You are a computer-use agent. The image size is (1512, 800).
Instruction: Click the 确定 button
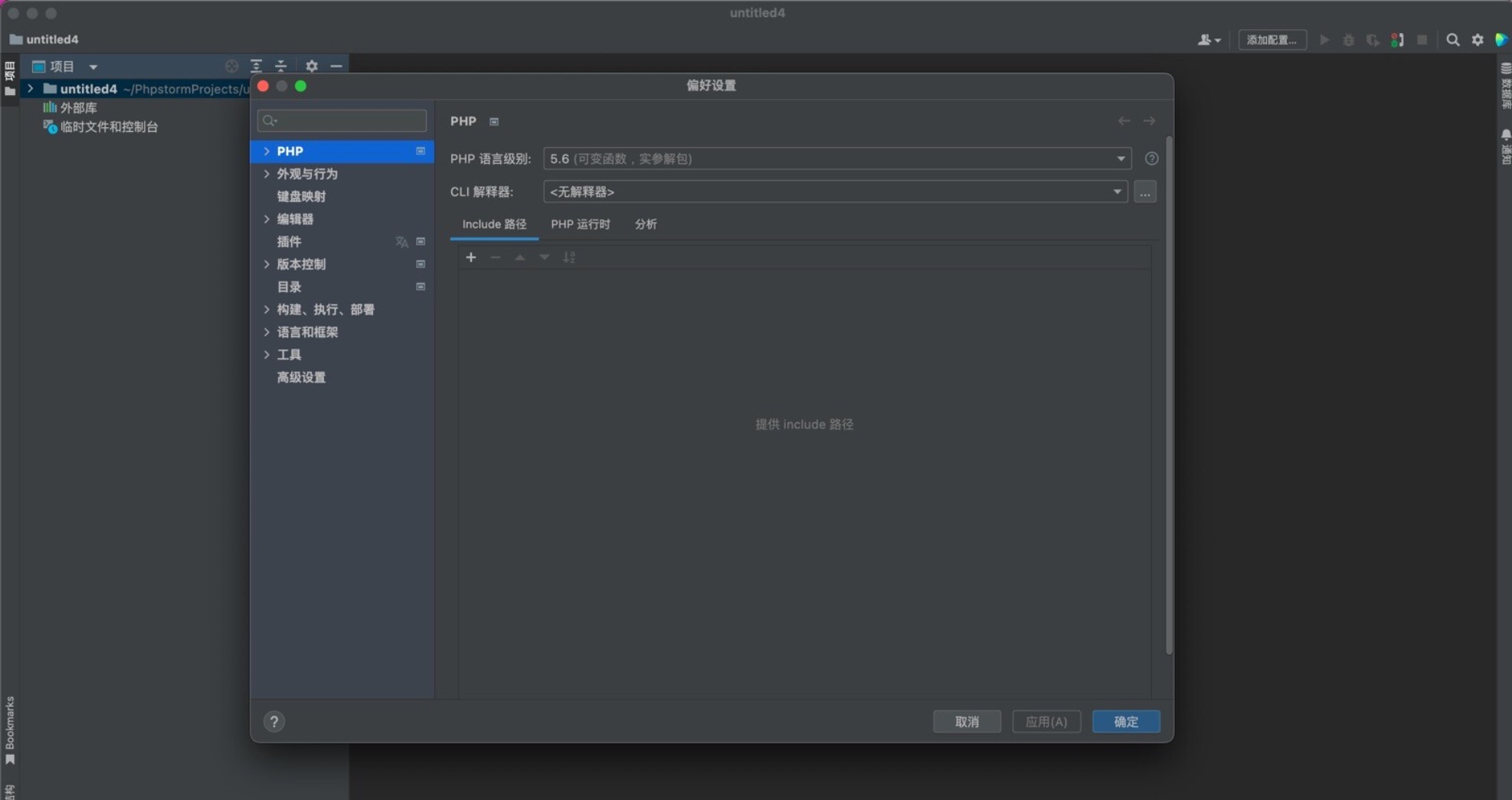pos(1125,721)
